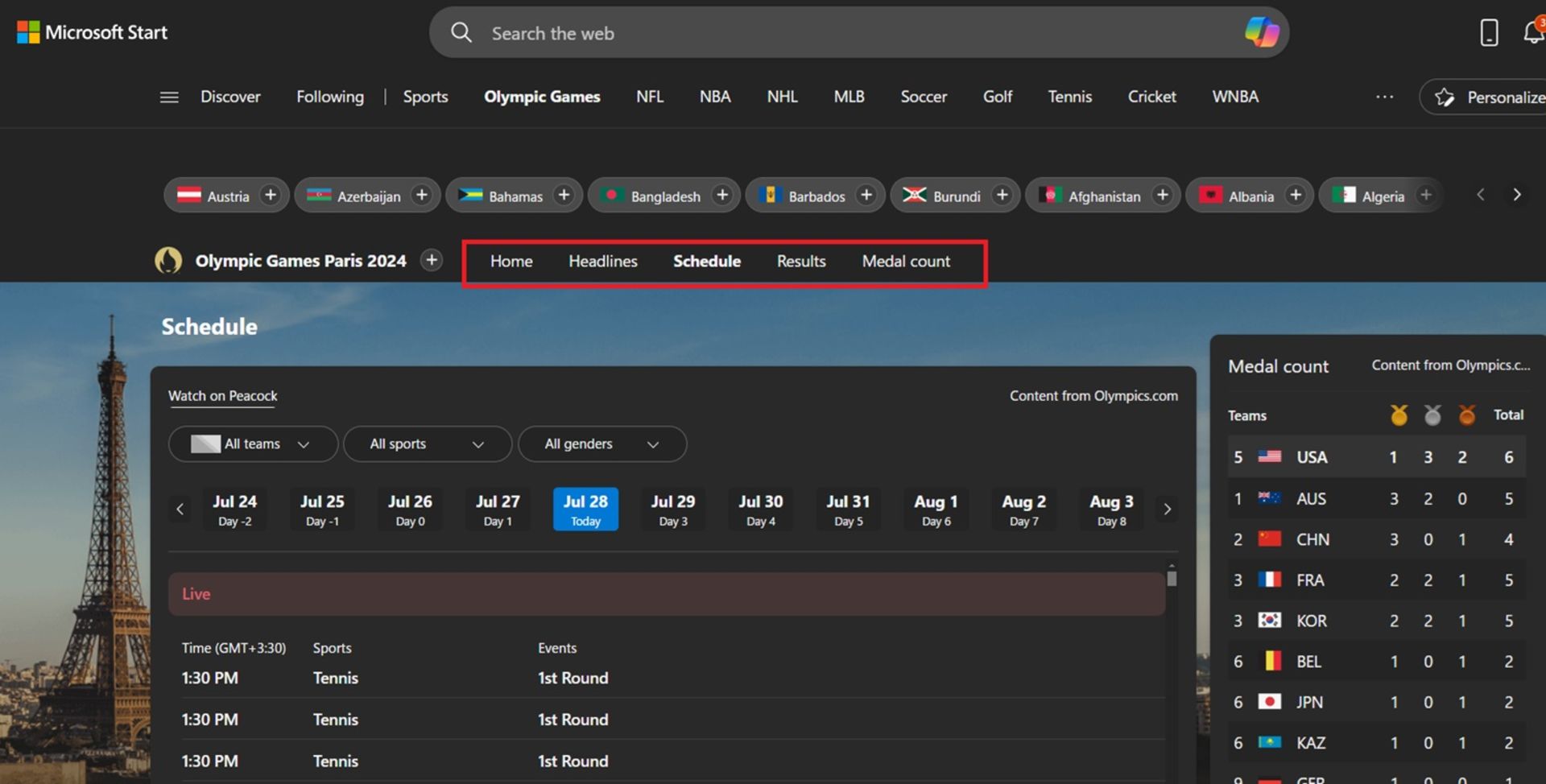Screen dimensions: 1546x784
Task: Click the AUS row in Medal count
Action: click(1377, 498)
